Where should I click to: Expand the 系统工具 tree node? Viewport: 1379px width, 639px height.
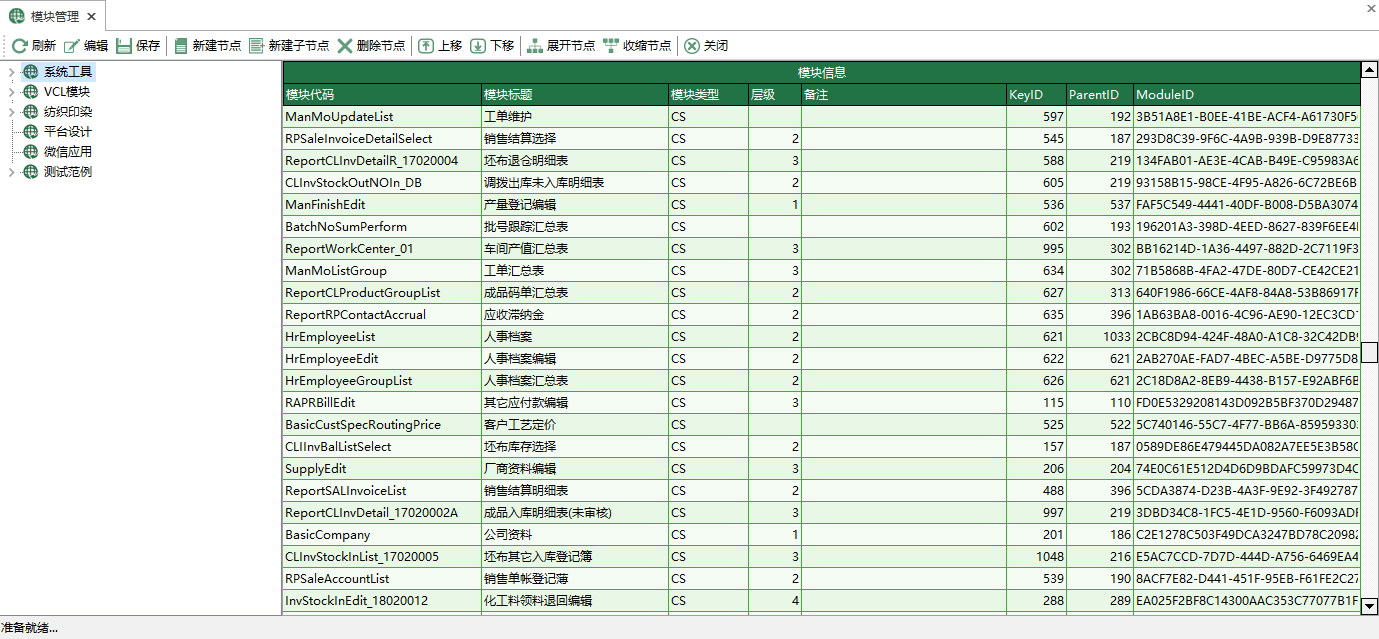pyautogui.click(x=11, y=72)
